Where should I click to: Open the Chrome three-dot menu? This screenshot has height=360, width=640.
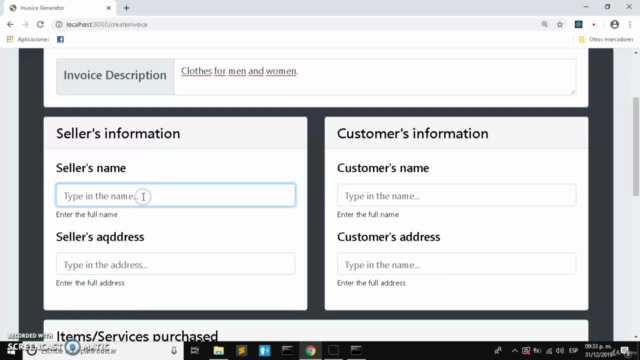pyautogui.click(x=630, y=24)
